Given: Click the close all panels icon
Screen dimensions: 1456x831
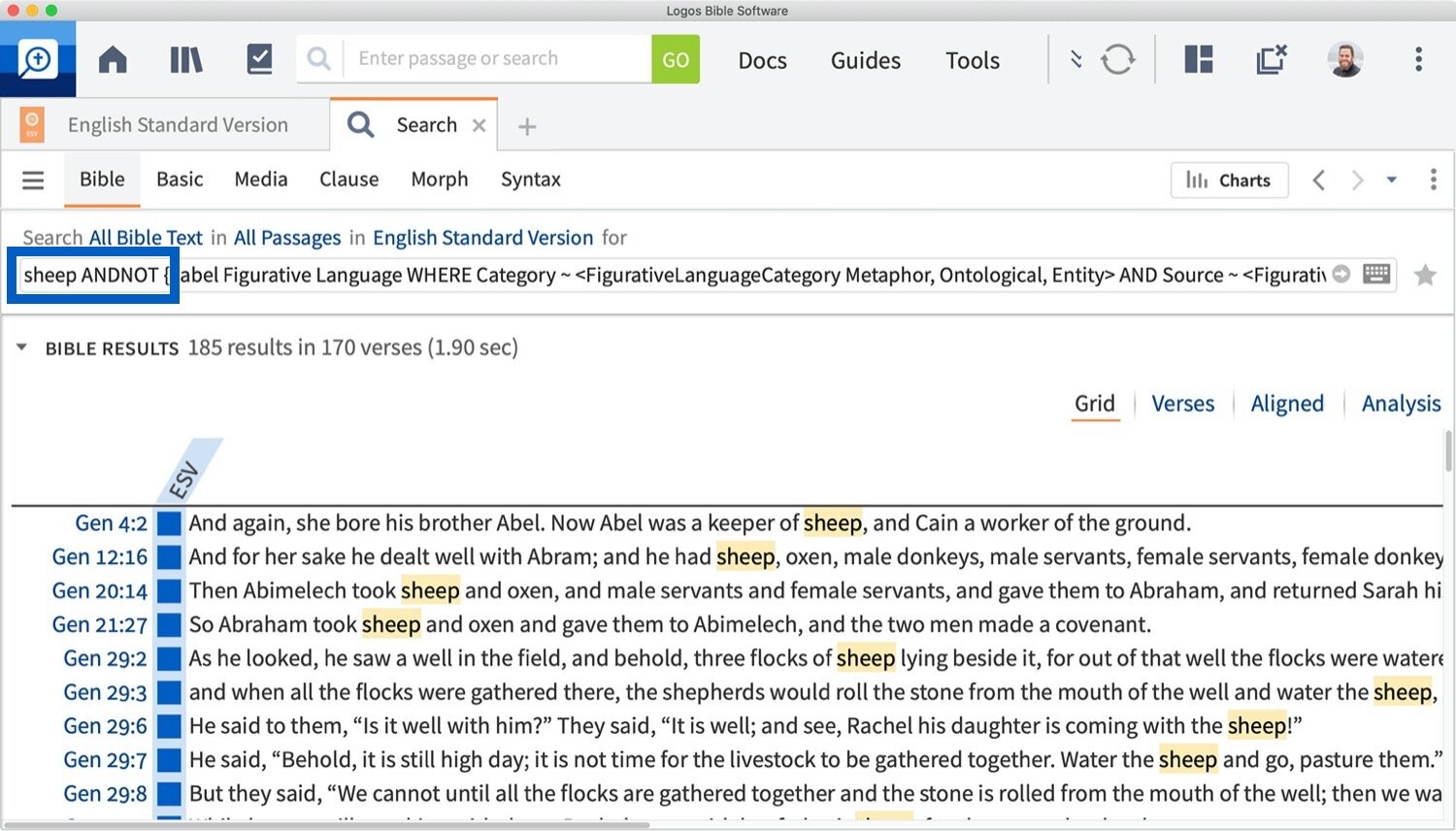Looking at the screenshot, I should (1271, 59).
